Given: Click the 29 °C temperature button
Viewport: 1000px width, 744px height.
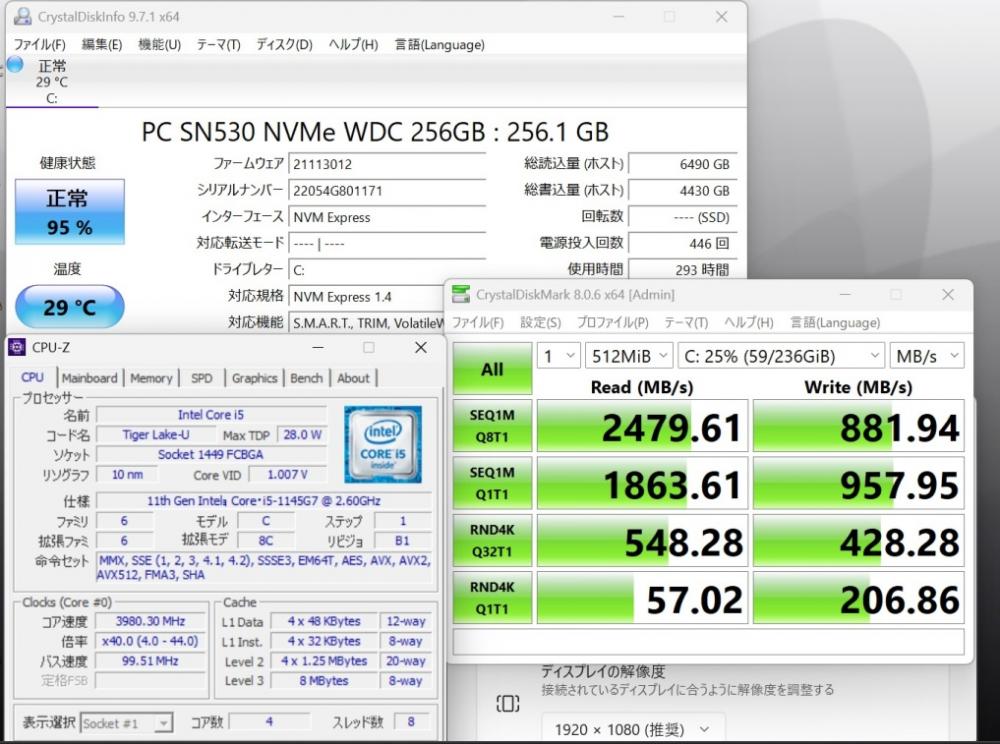Looking at the screenshot, I should [70, 307].
